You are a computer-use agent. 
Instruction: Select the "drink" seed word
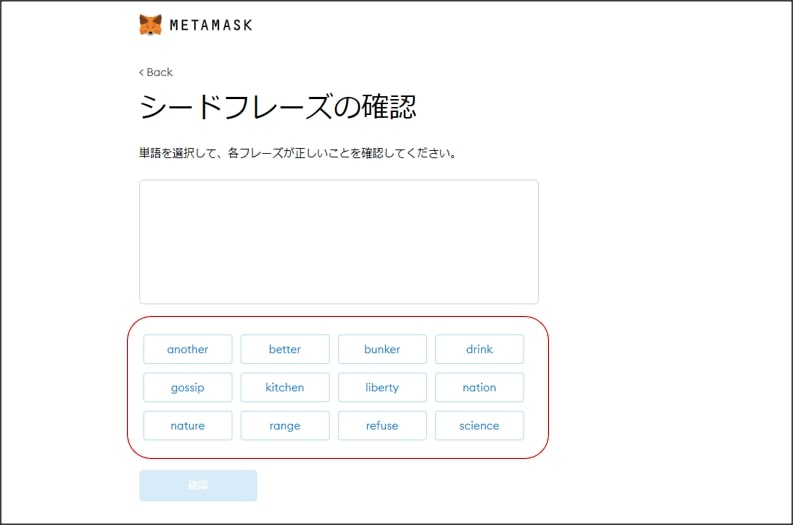point(479,349)
